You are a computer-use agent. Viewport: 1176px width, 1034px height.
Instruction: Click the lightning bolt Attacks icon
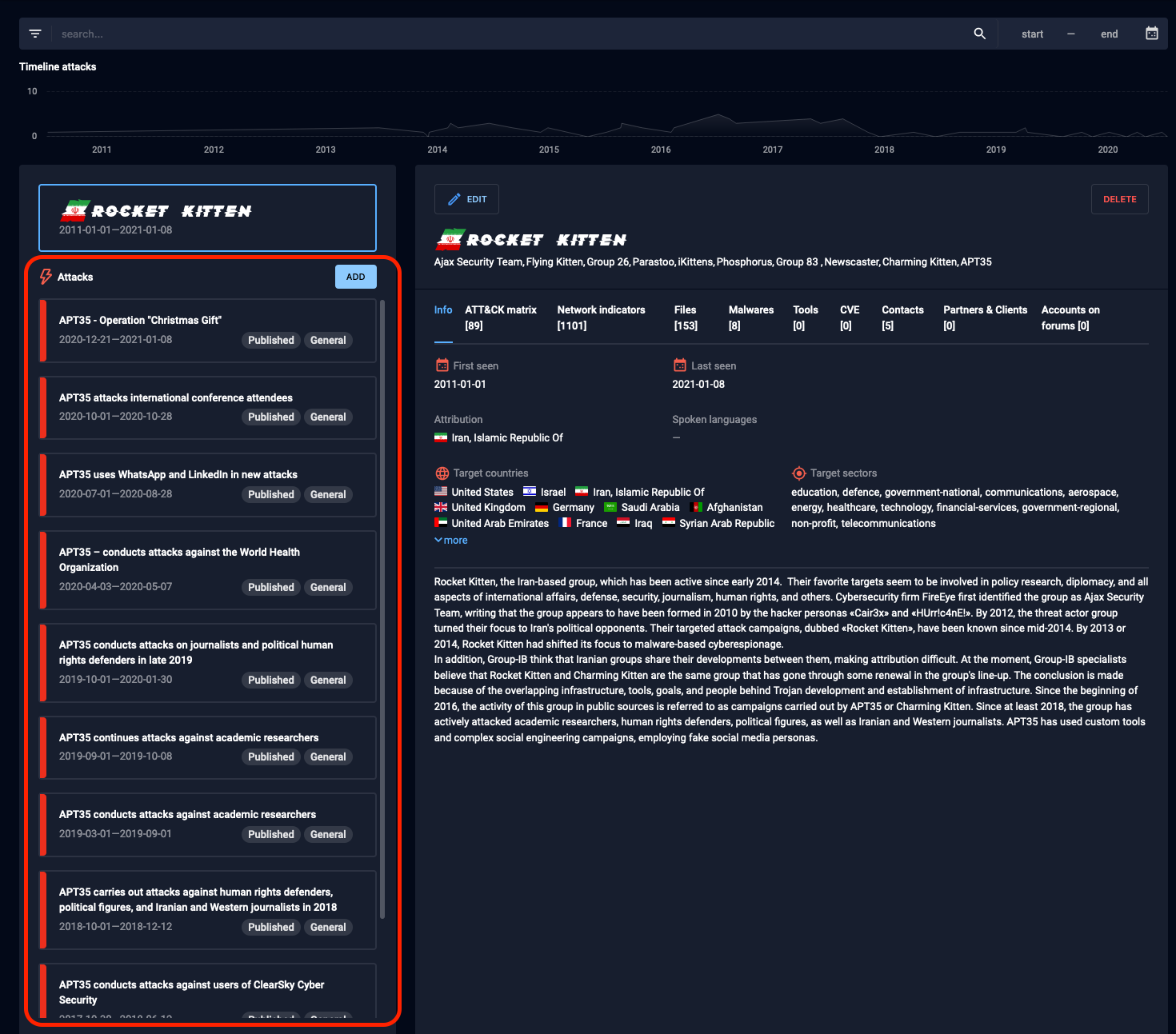coord(46,277)
